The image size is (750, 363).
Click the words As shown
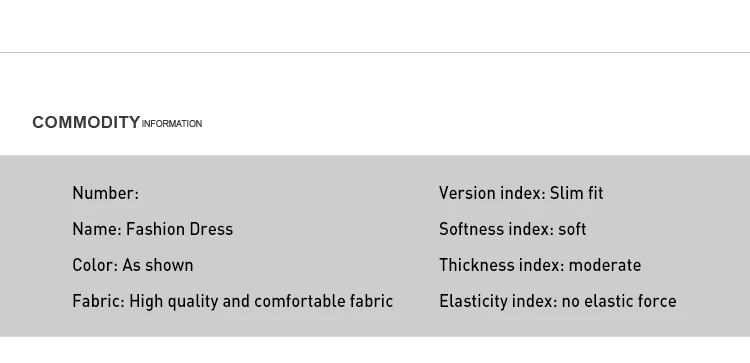coord(157,265)
